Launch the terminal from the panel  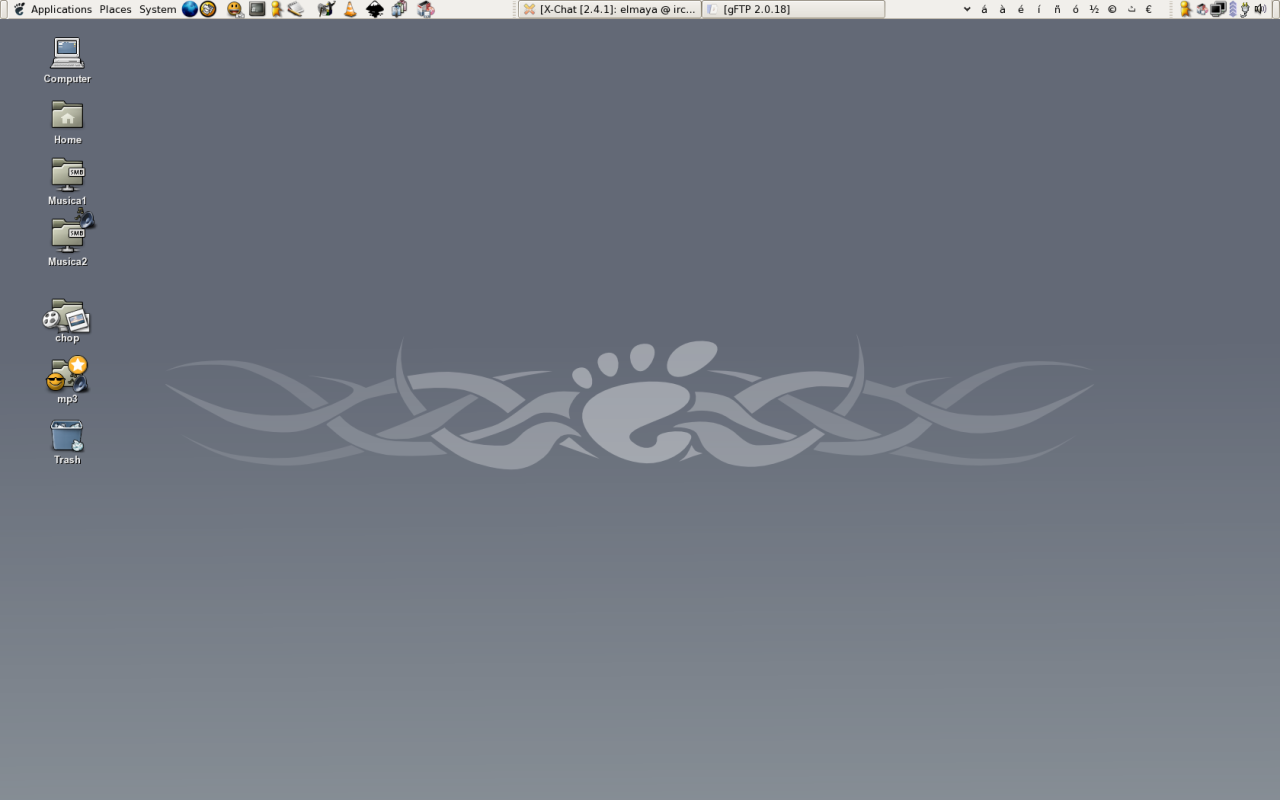(x=257, y=9)
